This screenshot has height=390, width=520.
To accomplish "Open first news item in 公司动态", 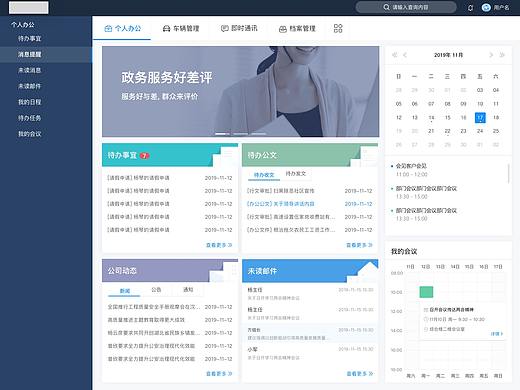I will click(170, 307).
